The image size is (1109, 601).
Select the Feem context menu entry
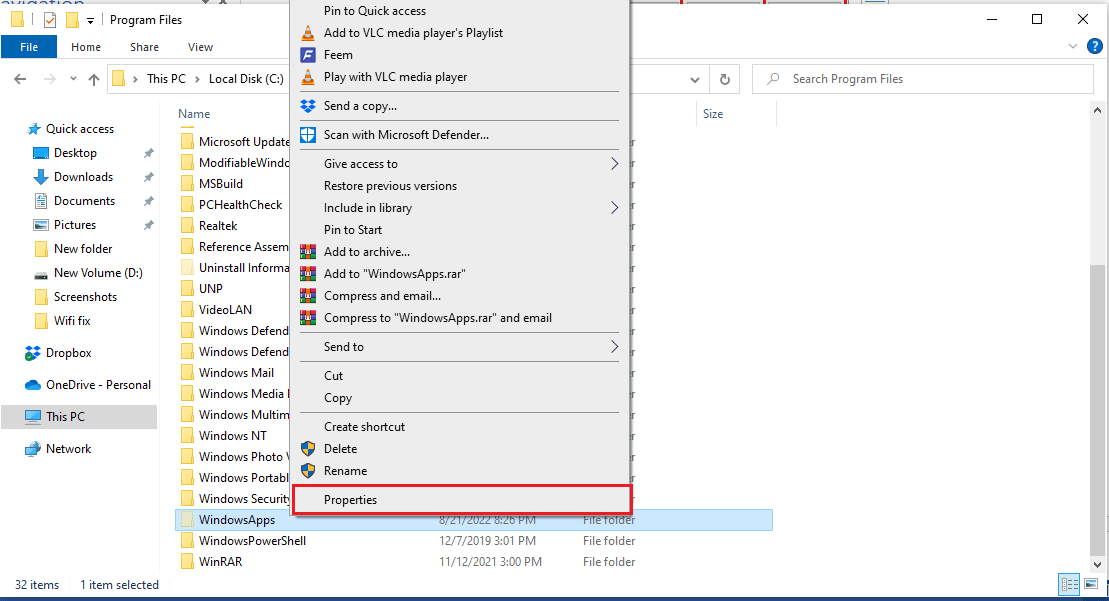338,55
